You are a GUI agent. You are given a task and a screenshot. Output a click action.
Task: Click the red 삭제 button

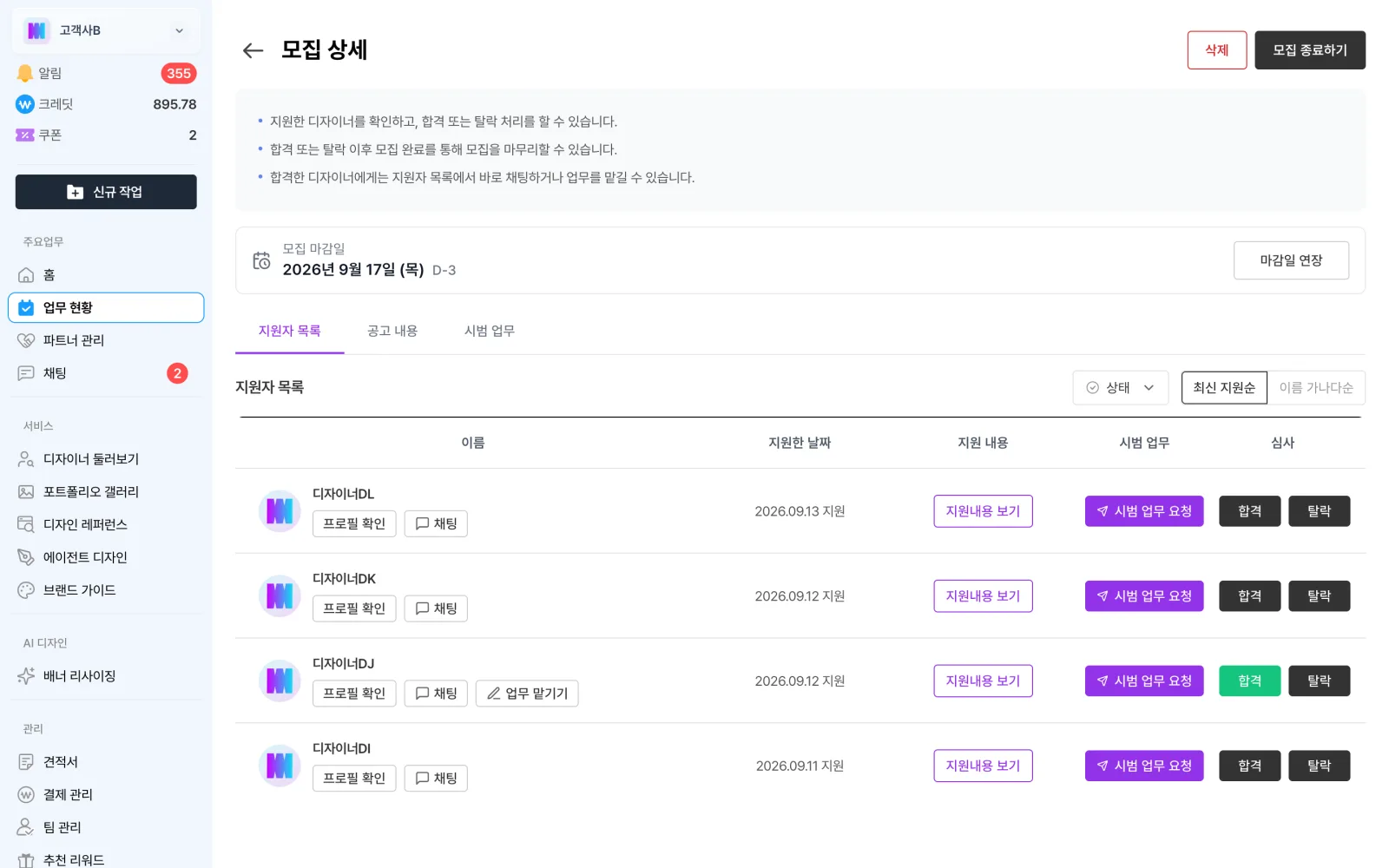(x=1216, y=50)
